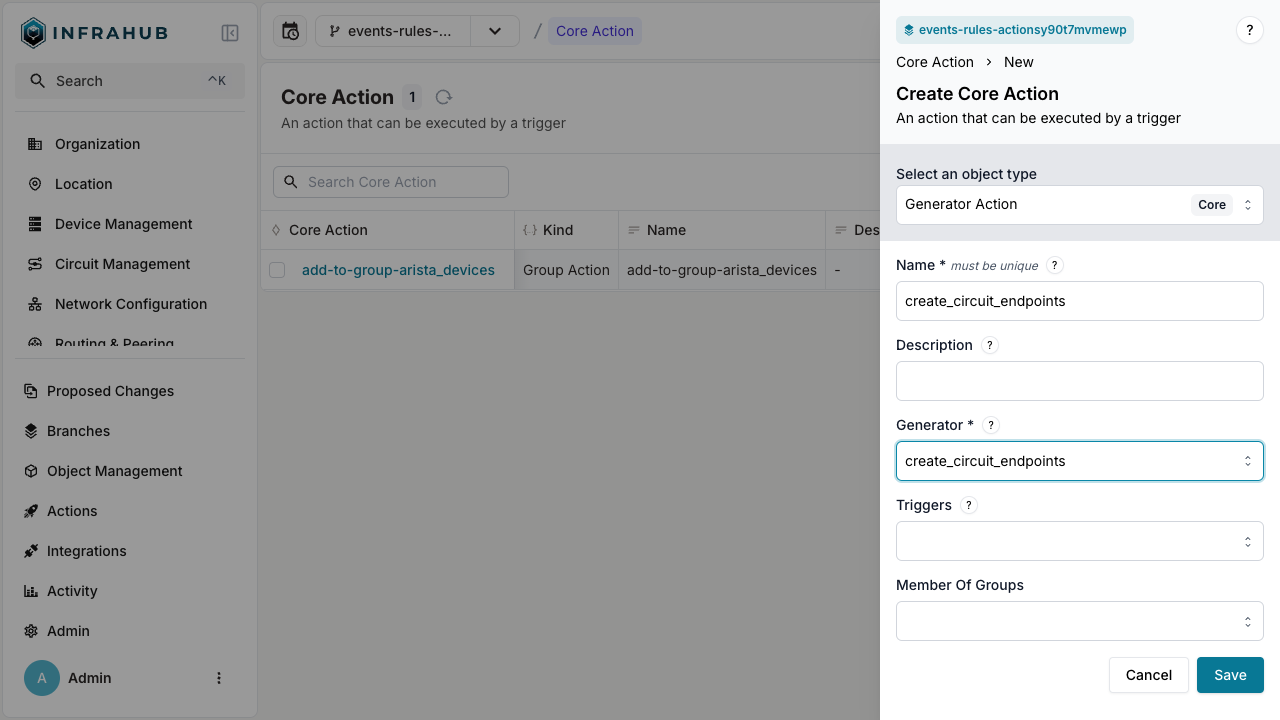Click the help icon next to Generator label

991,425
